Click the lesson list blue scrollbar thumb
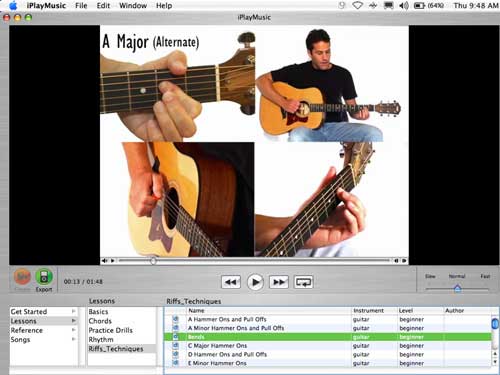The height and width of the screenshot is (375, 500). [x=495, y=323]
